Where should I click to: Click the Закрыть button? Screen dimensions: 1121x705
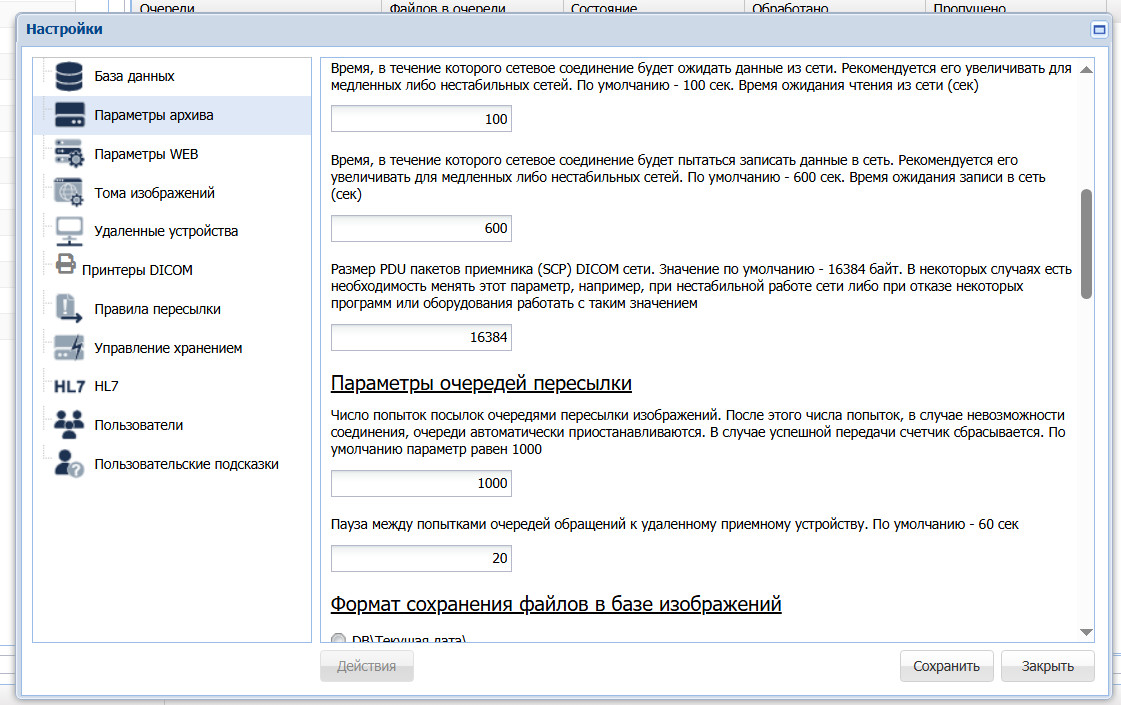pyautogui.click(x=1047, y=666)
